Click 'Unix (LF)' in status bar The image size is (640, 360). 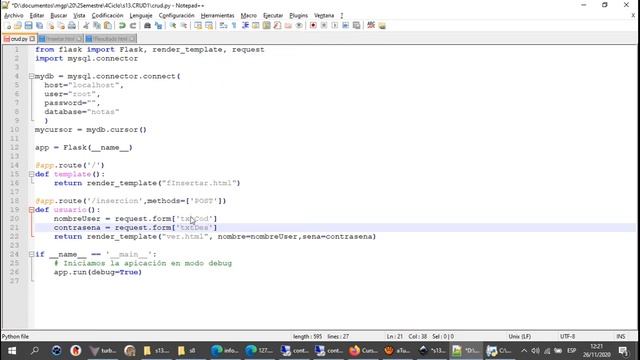(x=520, y=336)
